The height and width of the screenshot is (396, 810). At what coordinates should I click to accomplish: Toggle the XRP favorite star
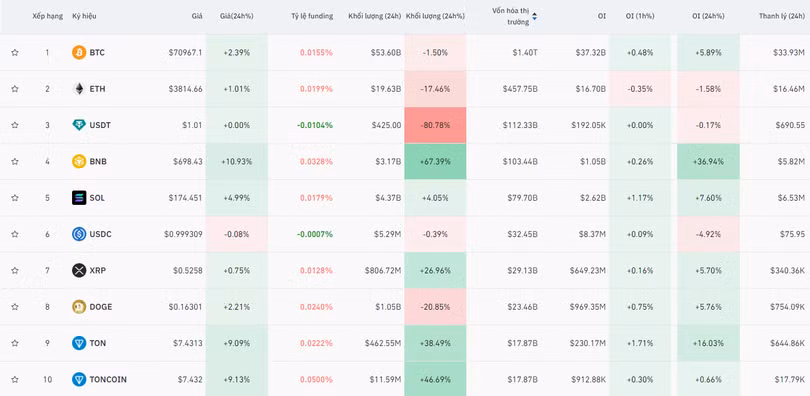click(15, 271)
